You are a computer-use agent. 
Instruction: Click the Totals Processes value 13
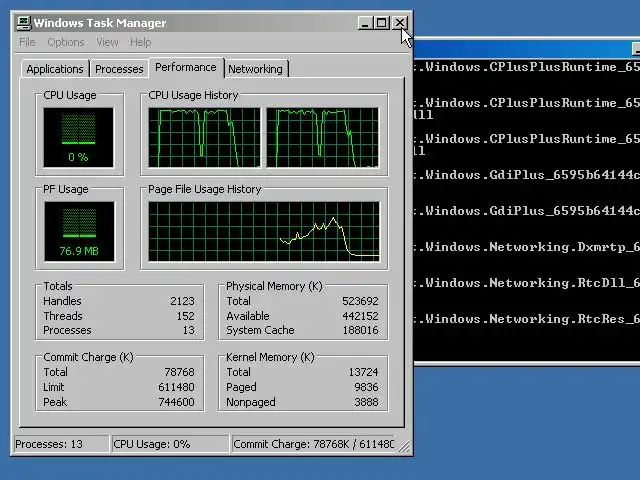click(x=189, y=330)
